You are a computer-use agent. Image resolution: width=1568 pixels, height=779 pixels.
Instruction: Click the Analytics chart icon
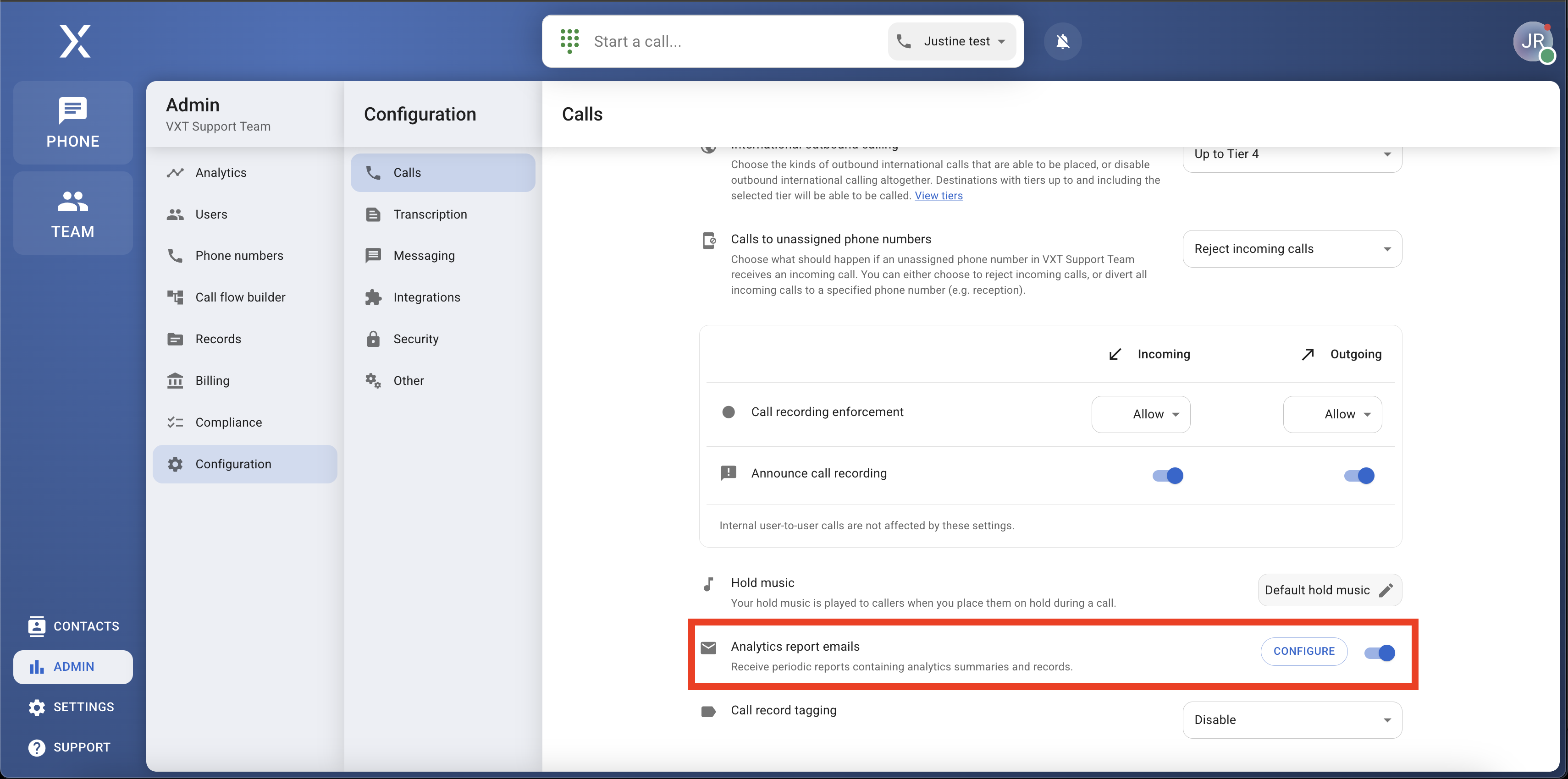pos(175,172)
